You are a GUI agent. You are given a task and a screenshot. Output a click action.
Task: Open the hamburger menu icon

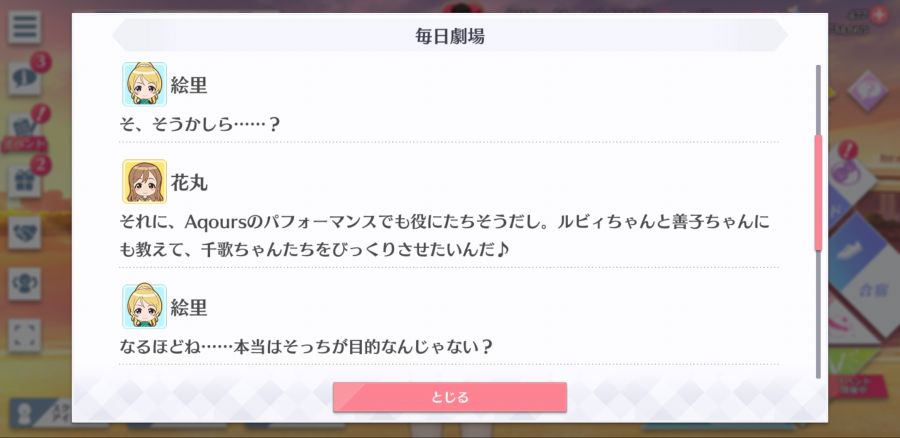(24, 27)
